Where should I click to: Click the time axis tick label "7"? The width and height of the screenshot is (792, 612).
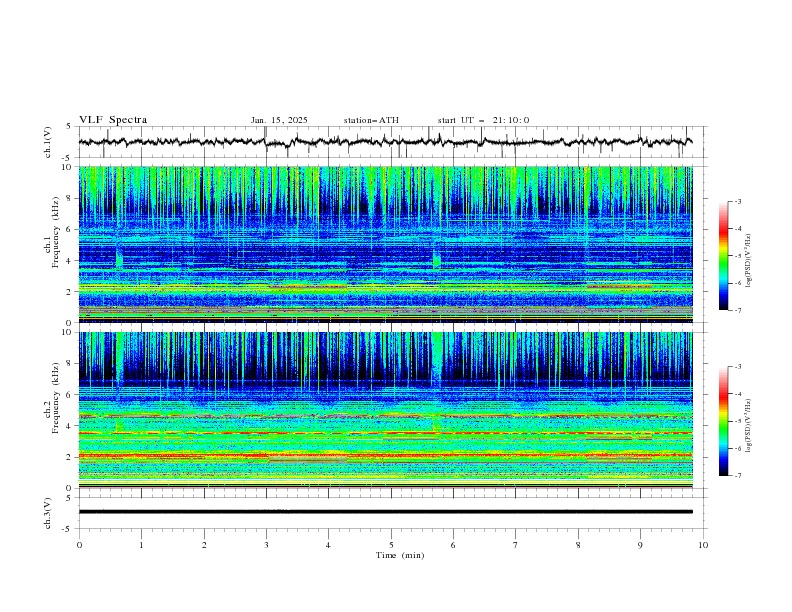click(516, 545)
